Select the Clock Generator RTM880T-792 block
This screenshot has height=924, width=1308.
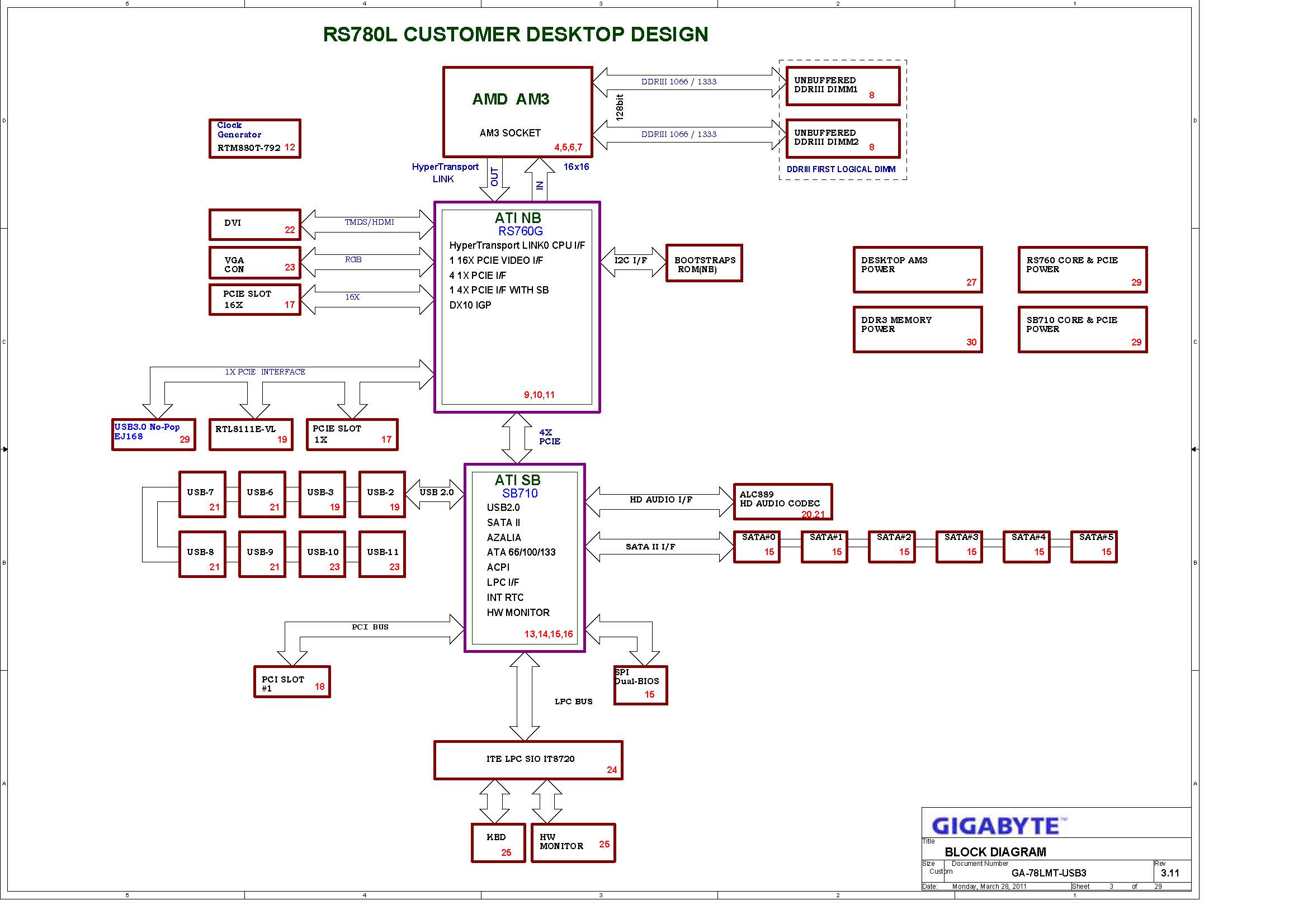click(x=254, y=138)
